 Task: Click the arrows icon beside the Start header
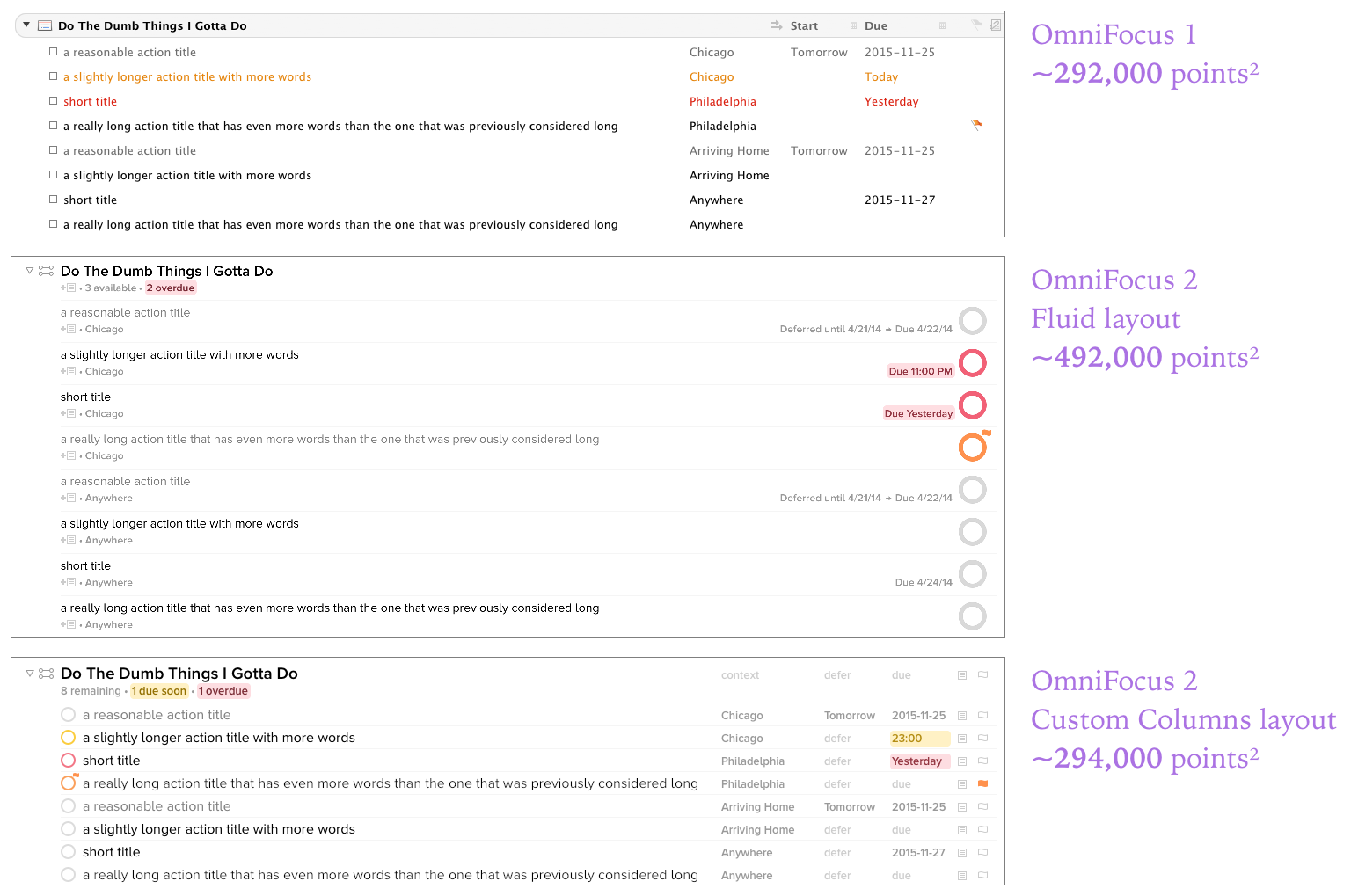(777, 25)
